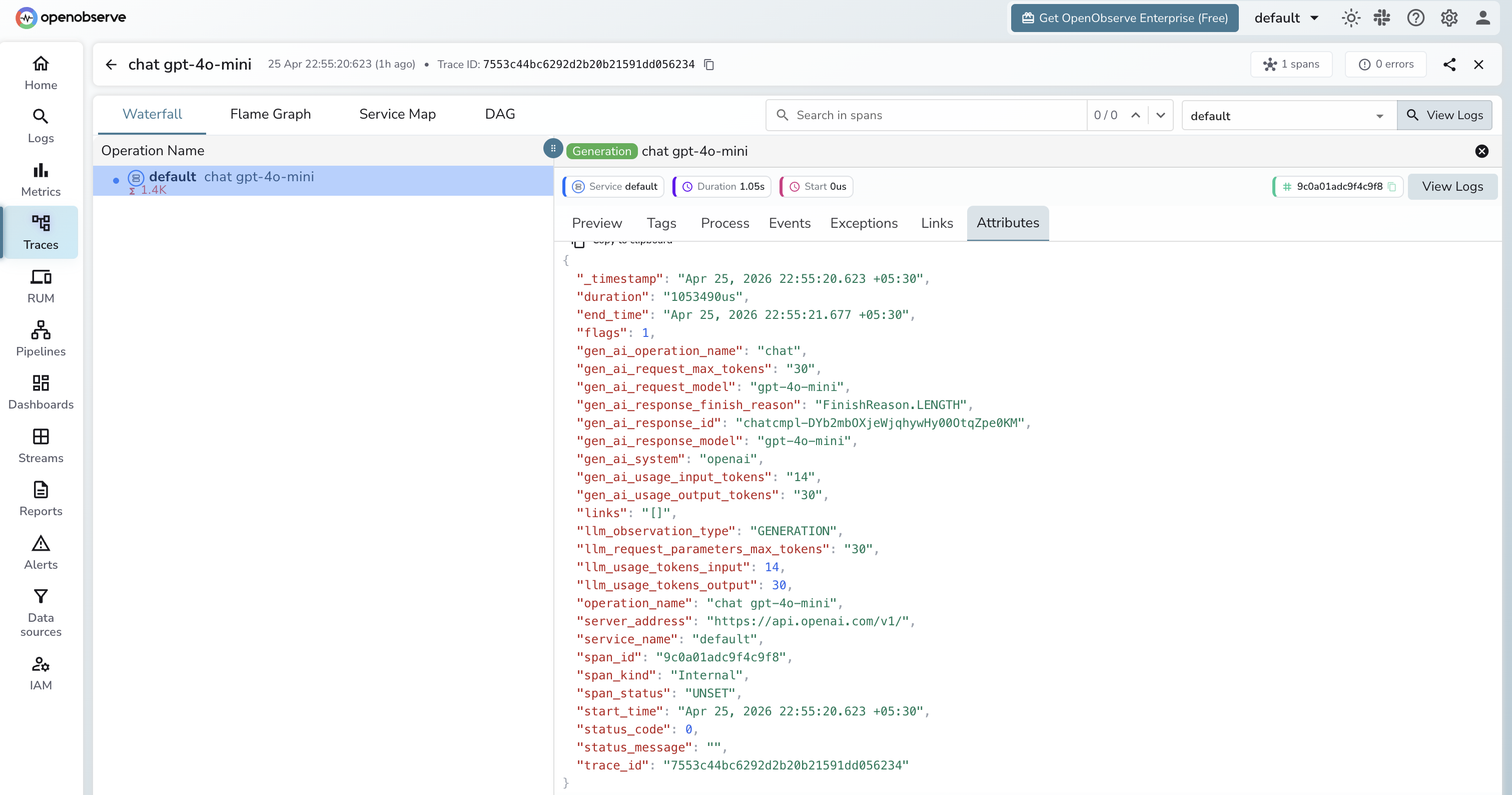Open the Streams section

click(40, 445)
